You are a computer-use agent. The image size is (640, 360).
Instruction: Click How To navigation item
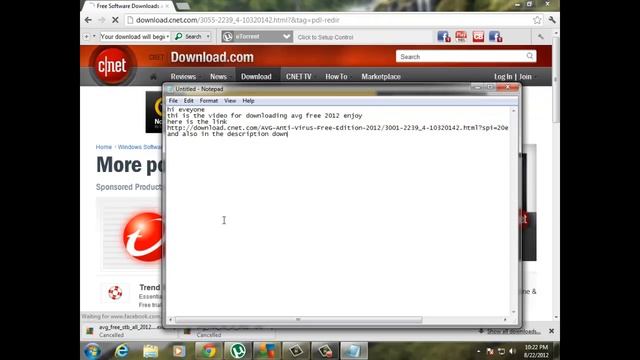(336, 76)
